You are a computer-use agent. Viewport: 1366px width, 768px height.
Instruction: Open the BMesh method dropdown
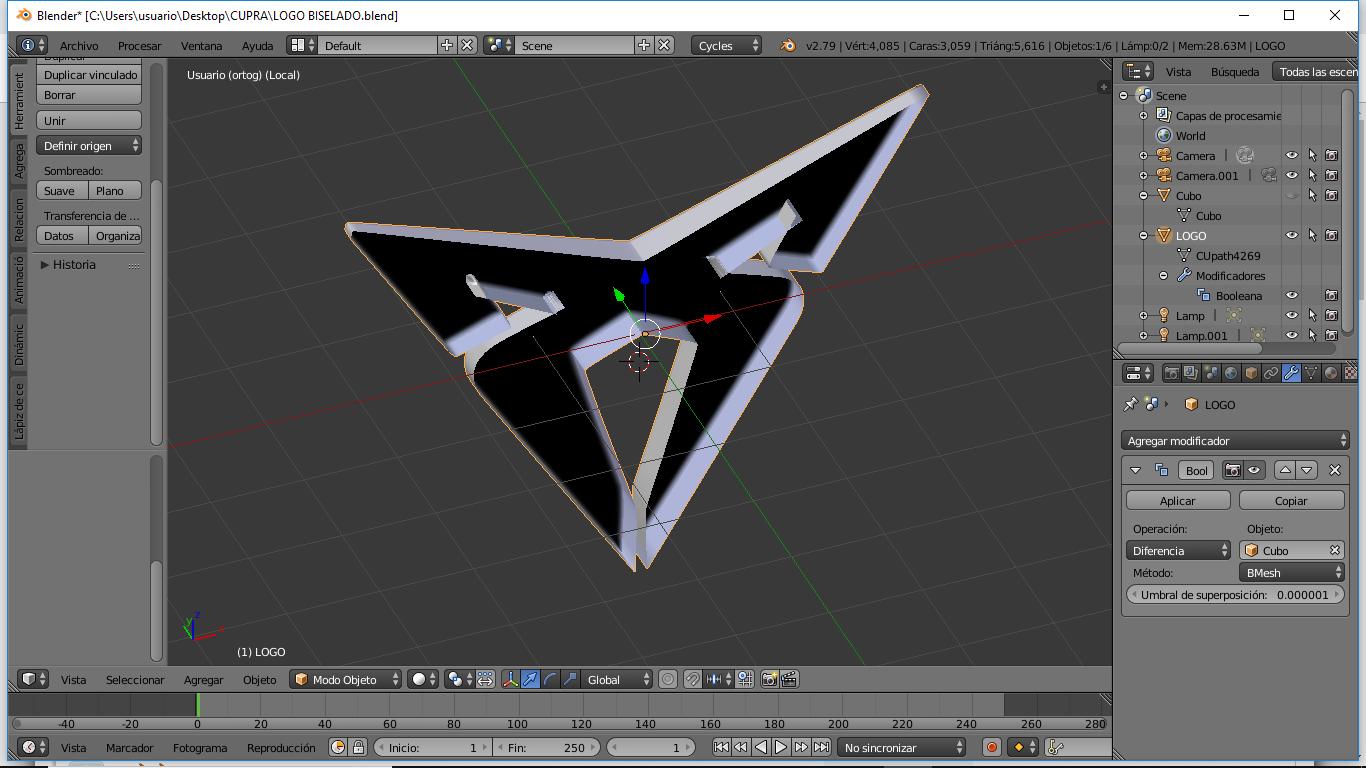(x=1292, y=573)
